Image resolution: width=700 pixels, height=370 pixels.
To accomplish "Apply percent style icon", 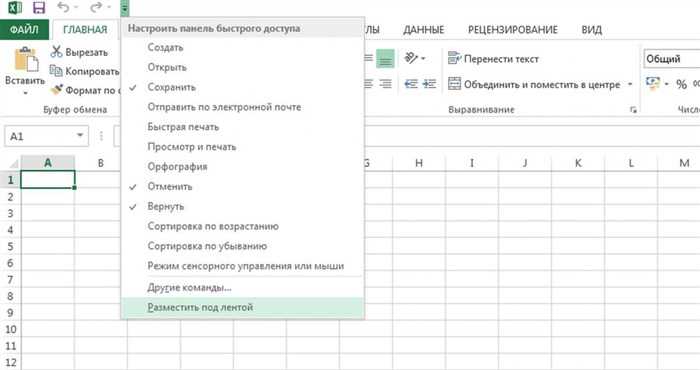I will click(681, 84).
